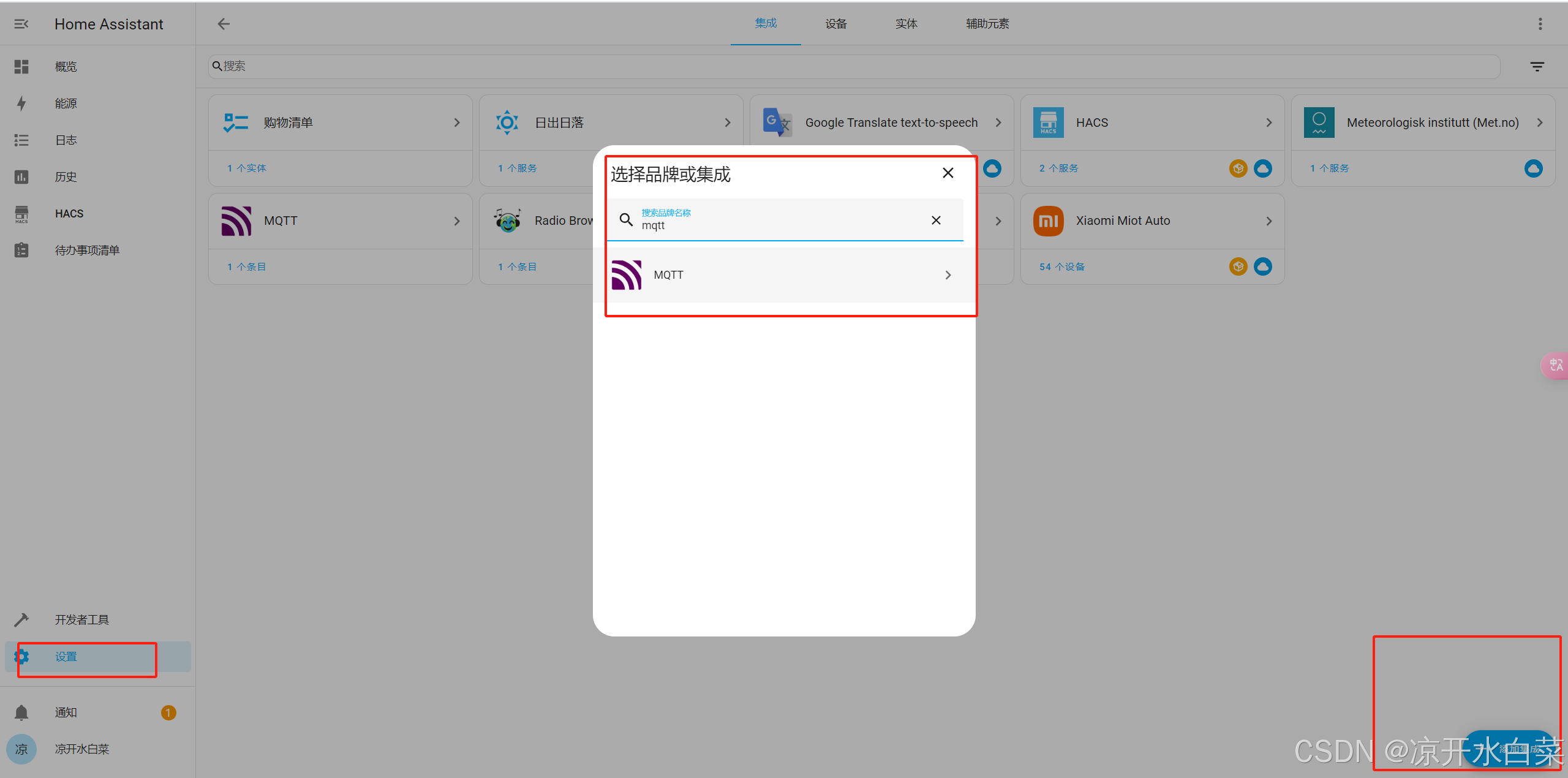Click the developer tools hammer icon
This screenshot has height=778, width=1568.
pos(21,619)
